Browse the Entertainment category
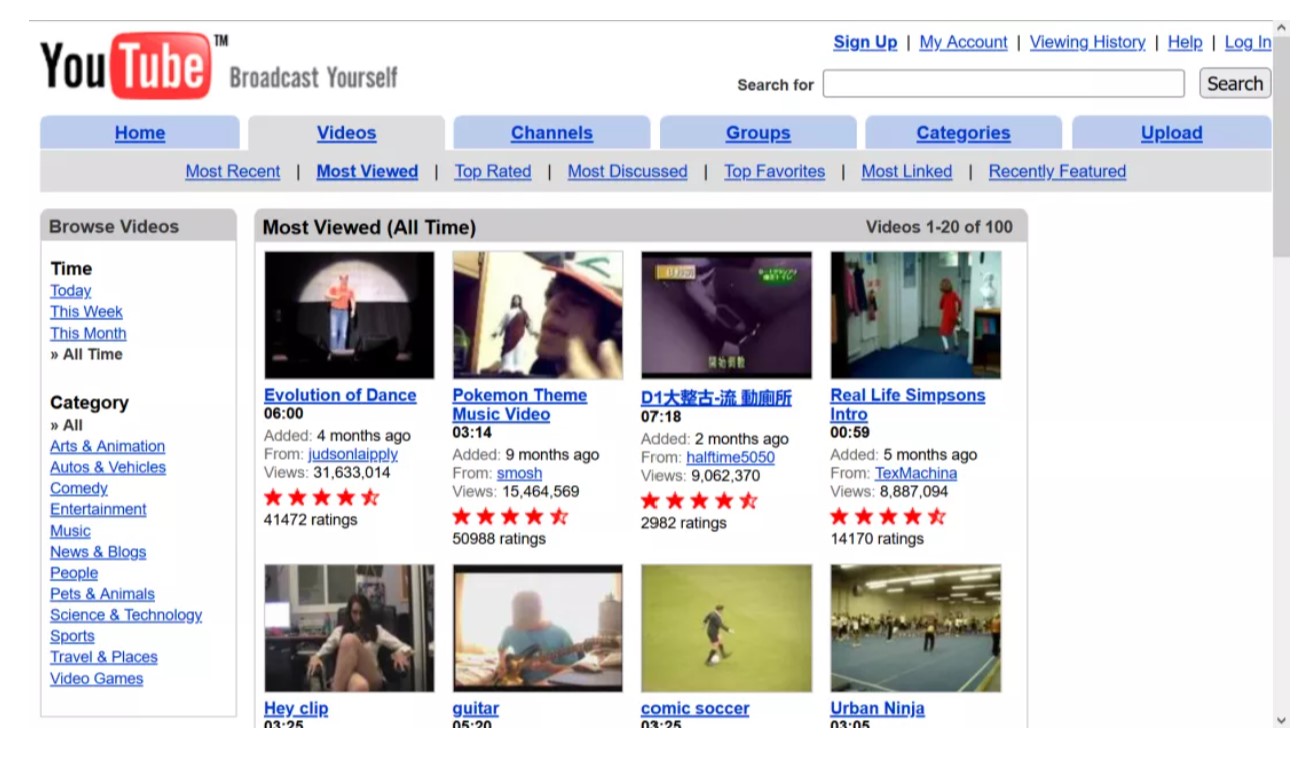 click(98, 509)
